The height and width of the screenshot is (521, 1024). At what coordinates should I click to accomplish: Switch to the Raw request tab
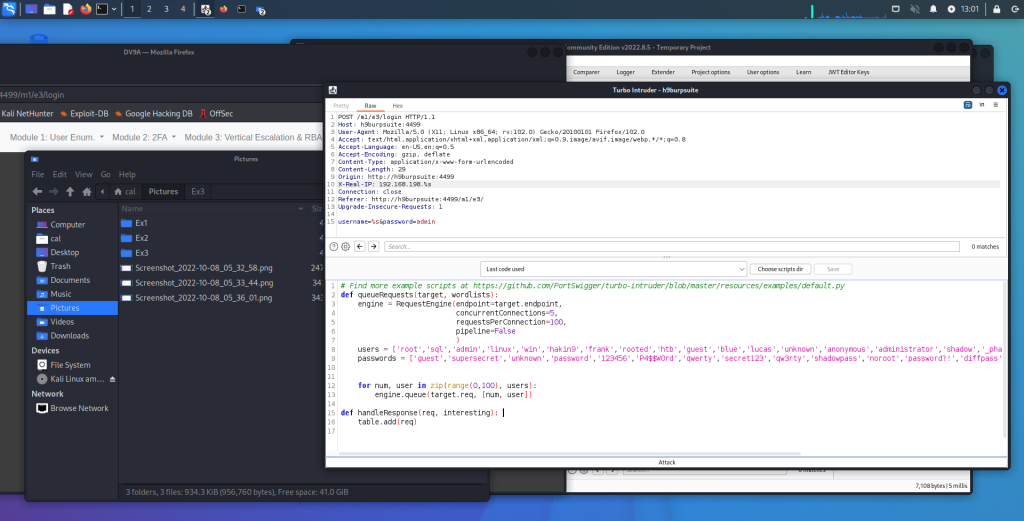click(370, 106)
